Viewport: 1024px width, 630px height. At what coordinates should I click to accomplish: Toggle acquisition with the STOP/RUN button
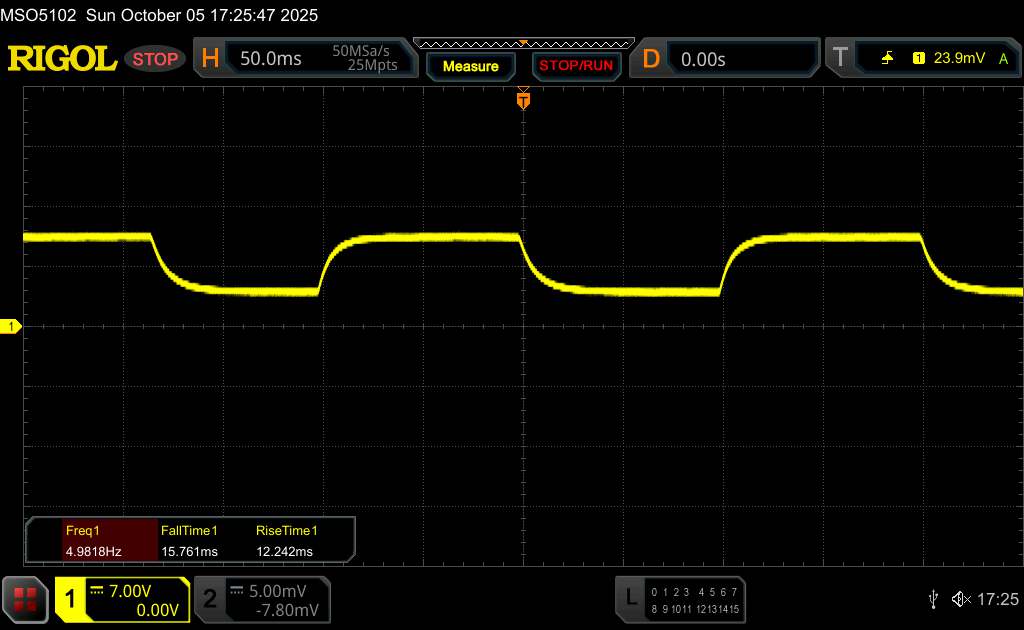click(x=575, y=66)
